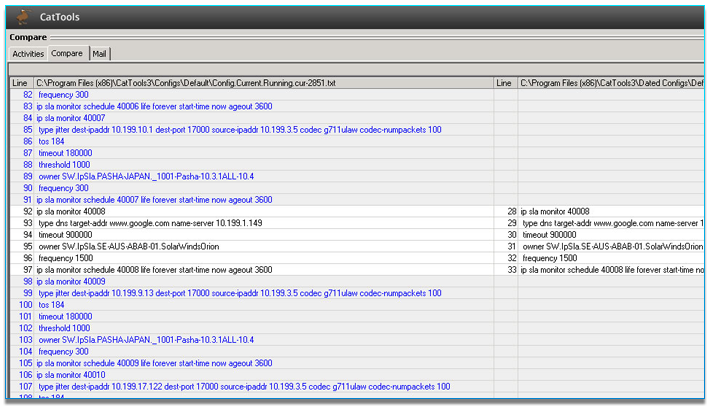Screen dimensions: 710x410
Task: Click the left pane Line column header
Action: 21,83
